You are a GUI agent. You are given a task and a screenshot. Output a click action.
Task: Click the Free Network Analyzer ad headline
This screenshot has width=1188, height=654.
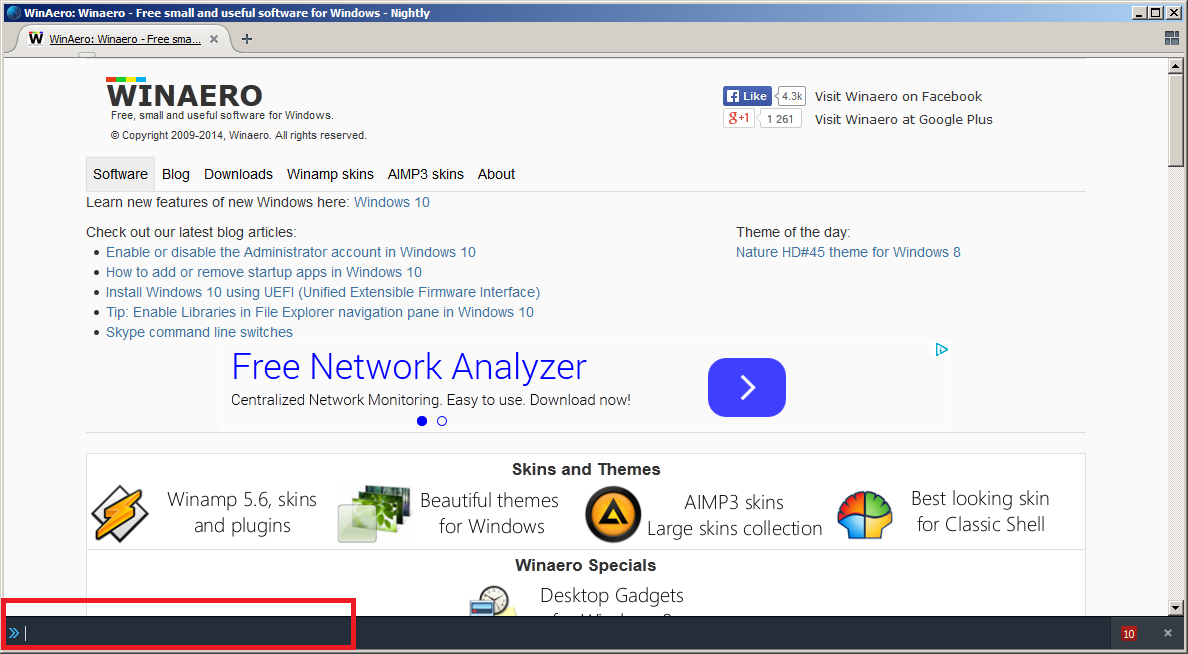coord(408,367)
